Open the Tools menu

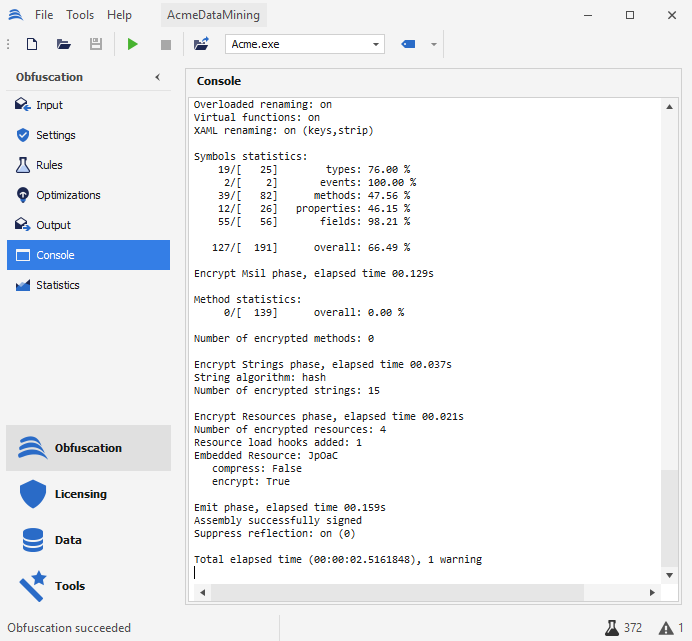80,15
